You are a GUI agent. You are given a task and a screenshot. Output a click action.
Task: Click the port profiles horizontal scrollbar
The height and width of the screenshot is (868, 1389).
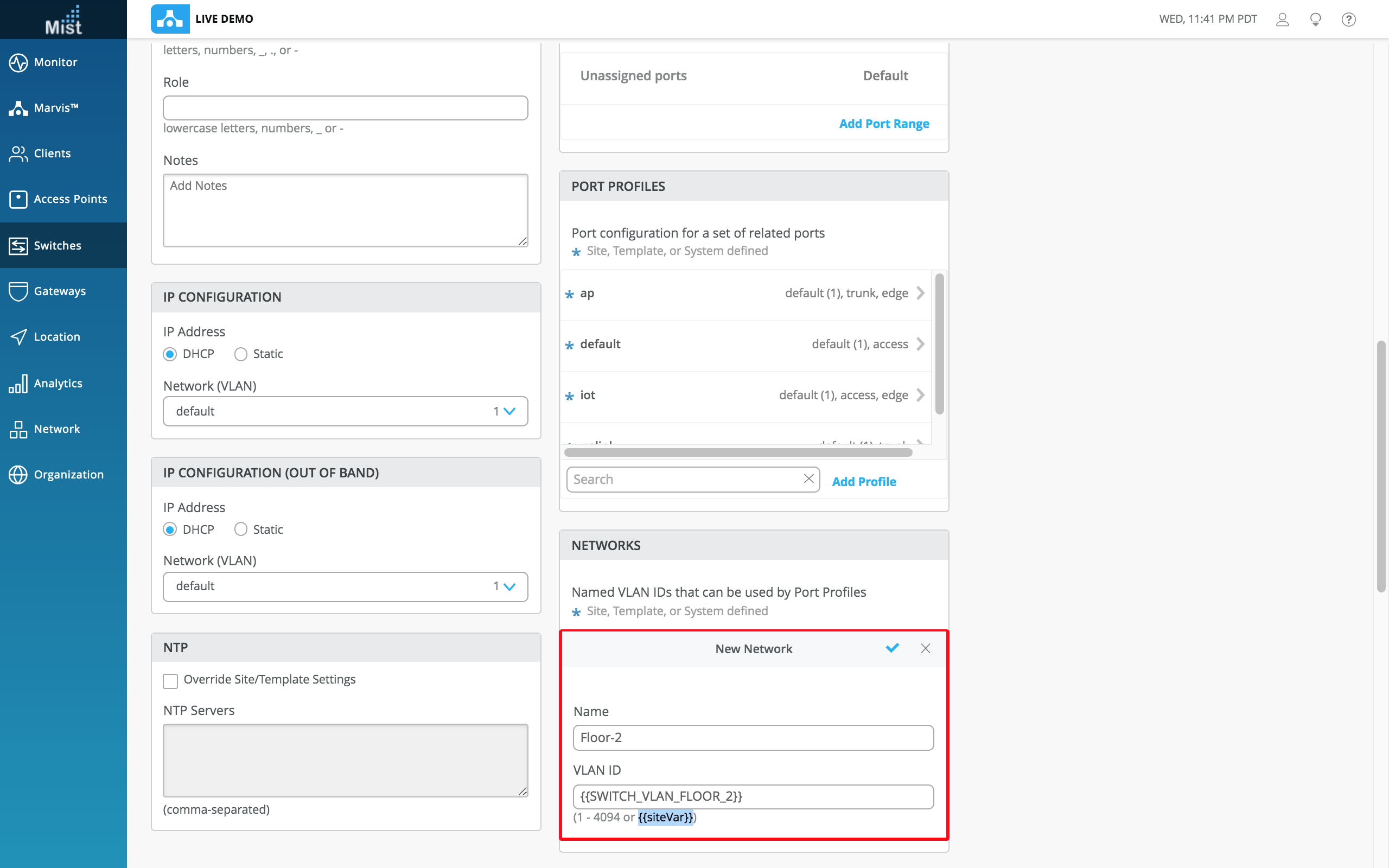(737, 452)
